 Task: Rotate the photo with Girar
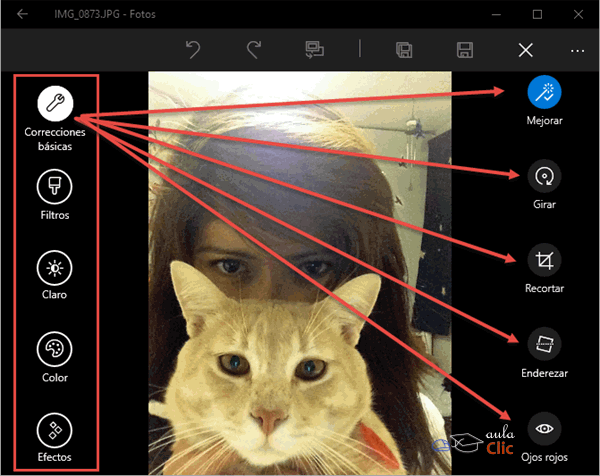(x=545, y=175)
